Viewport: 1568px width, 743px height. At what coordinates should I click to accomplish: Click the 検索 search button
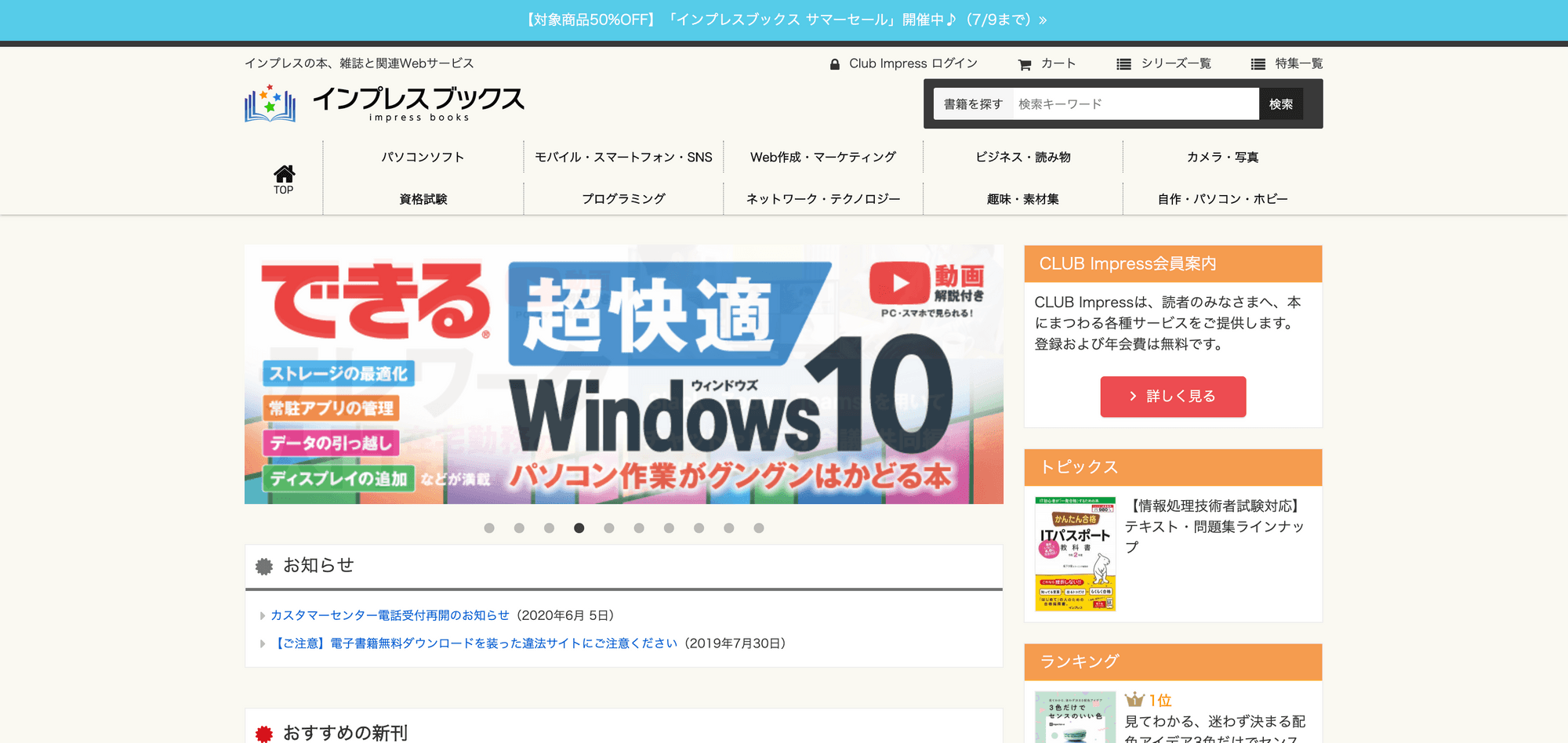point(1280,104)
